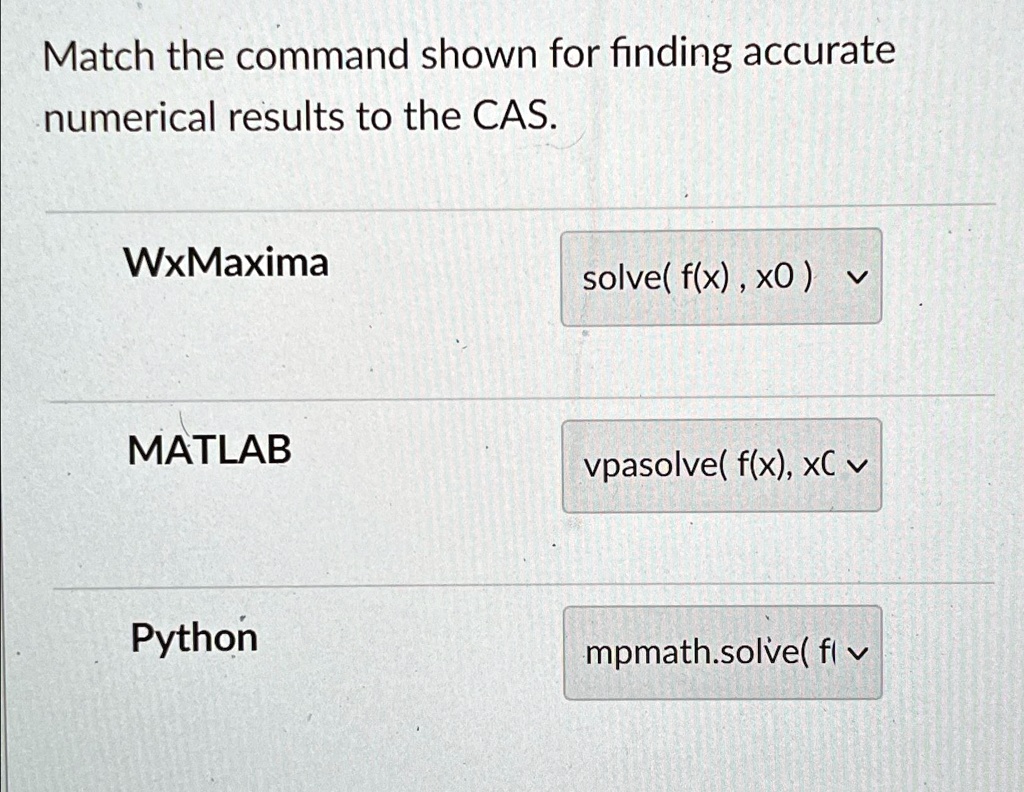This screenshot has height=792, width=1024.
Task: Click the chevron on the vpasolve( f(x) dropdown
Action: point(858,465)
